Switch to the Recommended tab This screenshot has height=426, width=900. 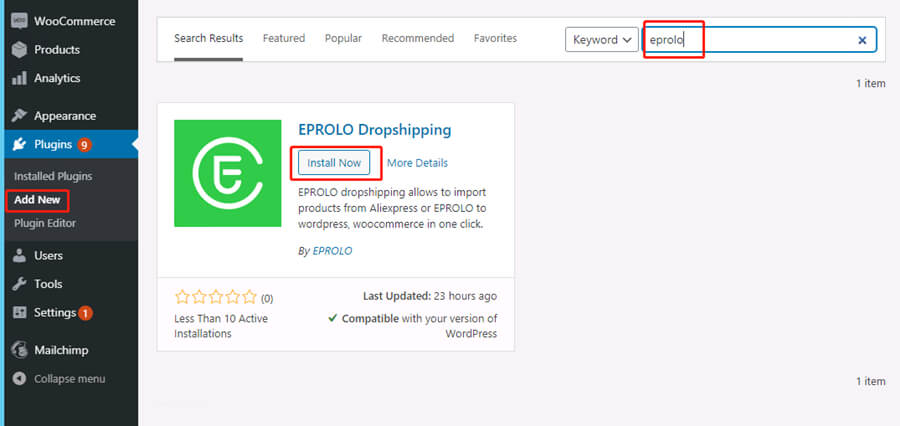(x=418, y=38)
